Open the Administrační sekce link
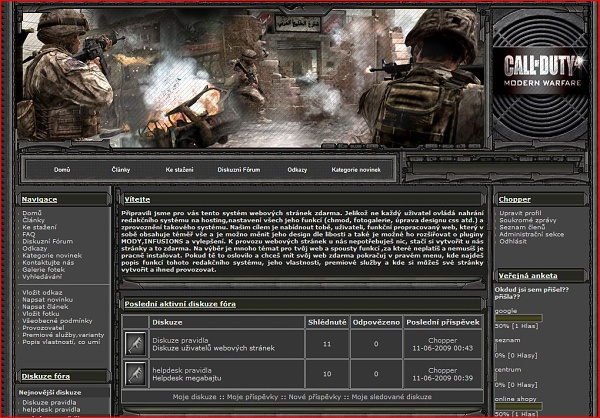 pos(532,234)
